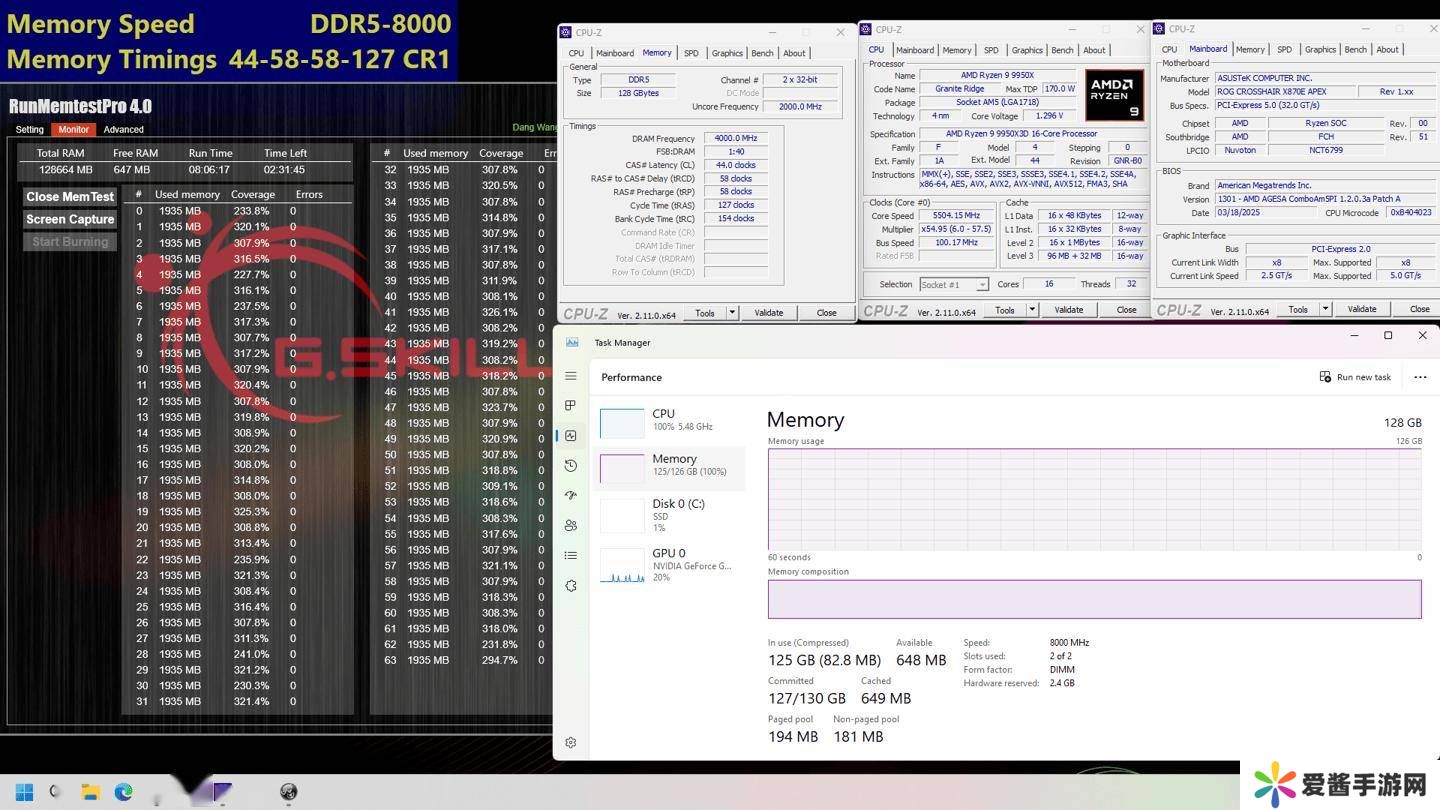1440x810 pixels.
Task: Open Task Manager settings gear
Action: coord(571,742)
